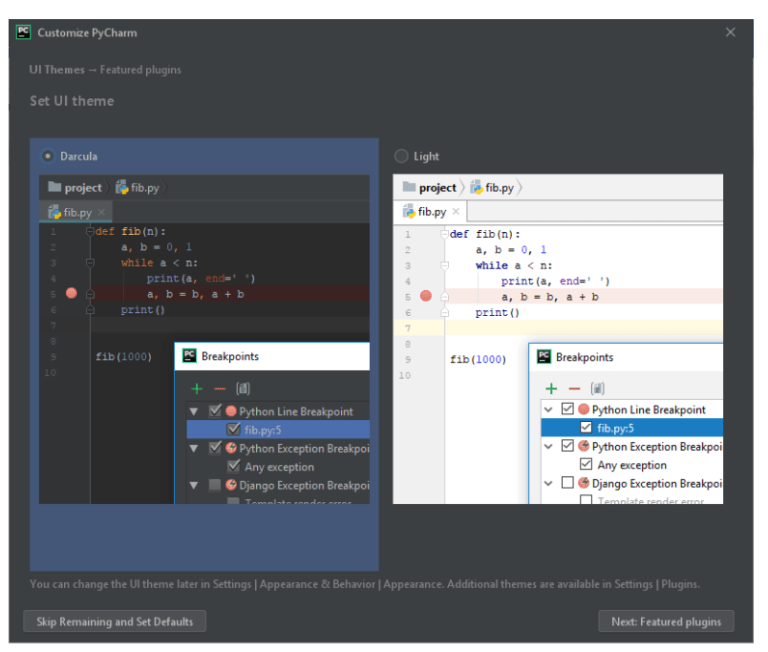Click fold marker beside while in Darcula
This screenshot has width=768, height=652.
tap(90, 263)
